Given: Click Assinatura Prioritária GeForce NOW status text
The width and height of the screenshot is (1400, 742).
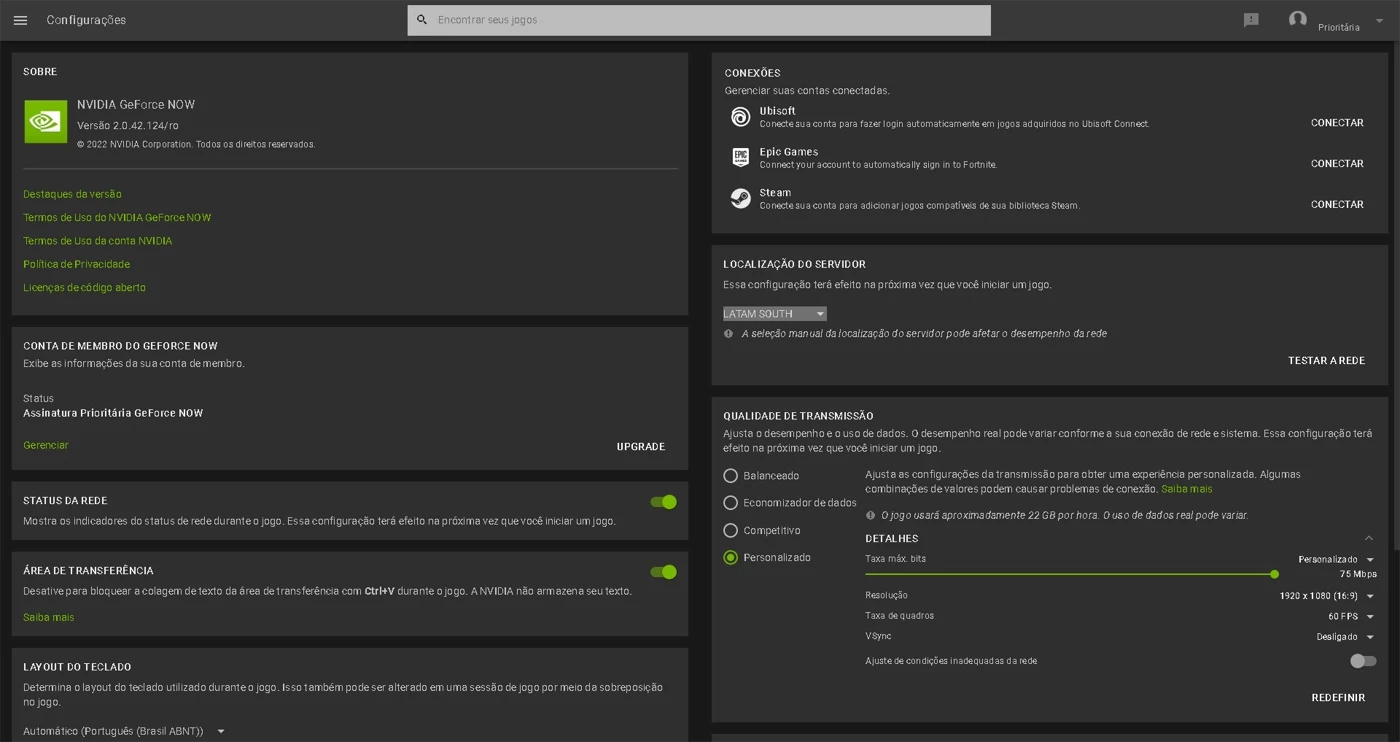Looking at the screenshot, I should tap(113, 413).
